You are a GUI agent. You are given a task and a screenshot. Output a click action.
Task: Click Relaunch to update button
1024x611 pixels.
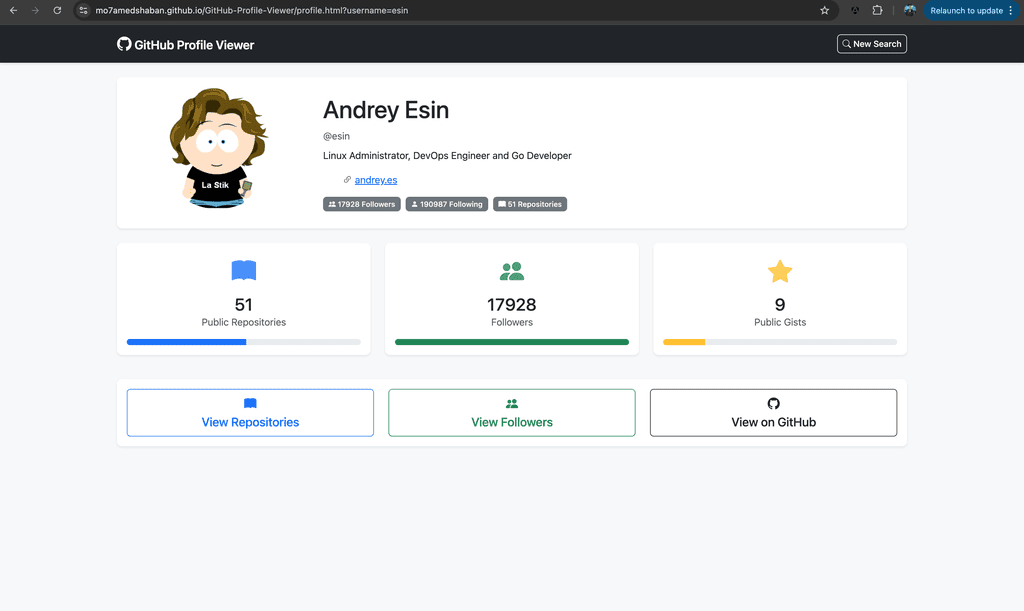(x=971, y=10)
